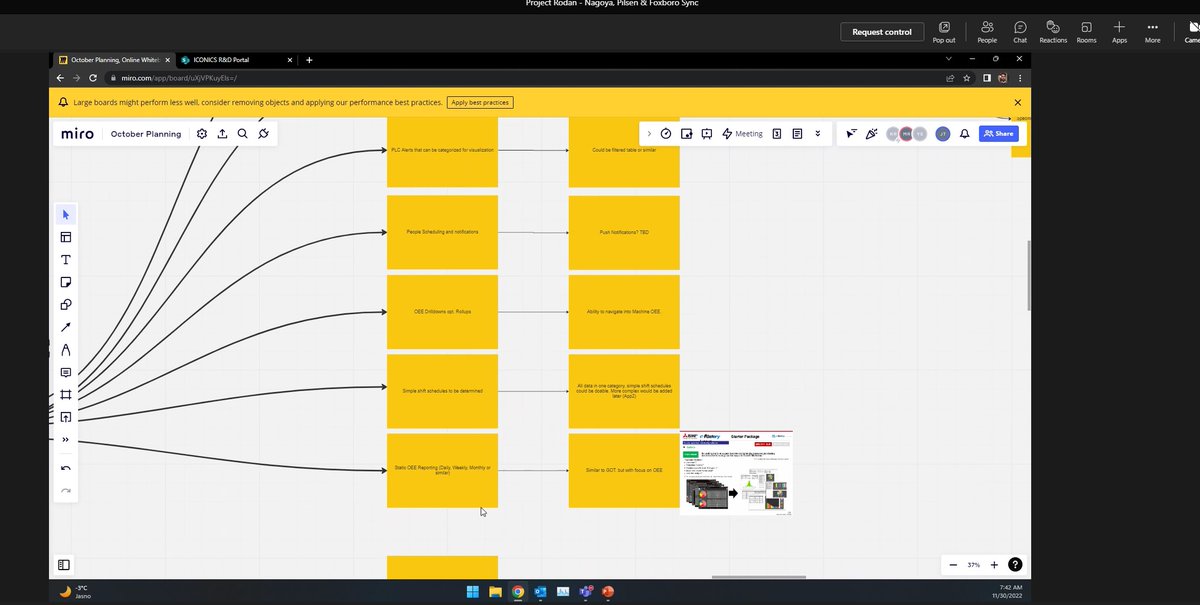Click the 37% zoom level indicator
Viewport: 1200px width, 605px height.
[x=973, y=565]
